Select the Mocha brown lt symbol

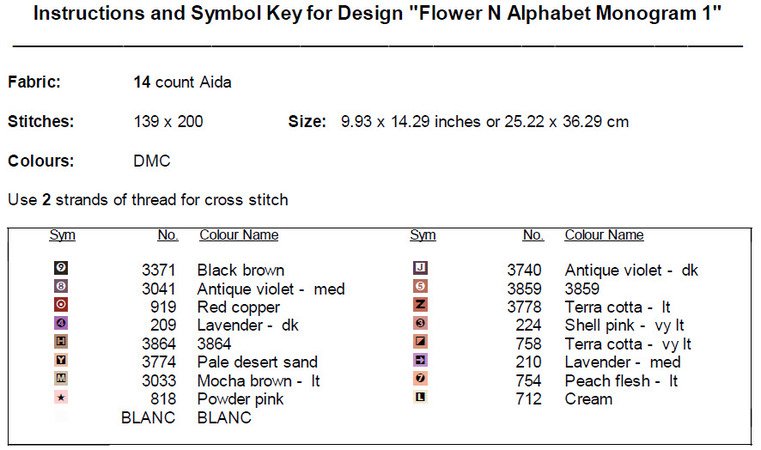tap(61, 380)
